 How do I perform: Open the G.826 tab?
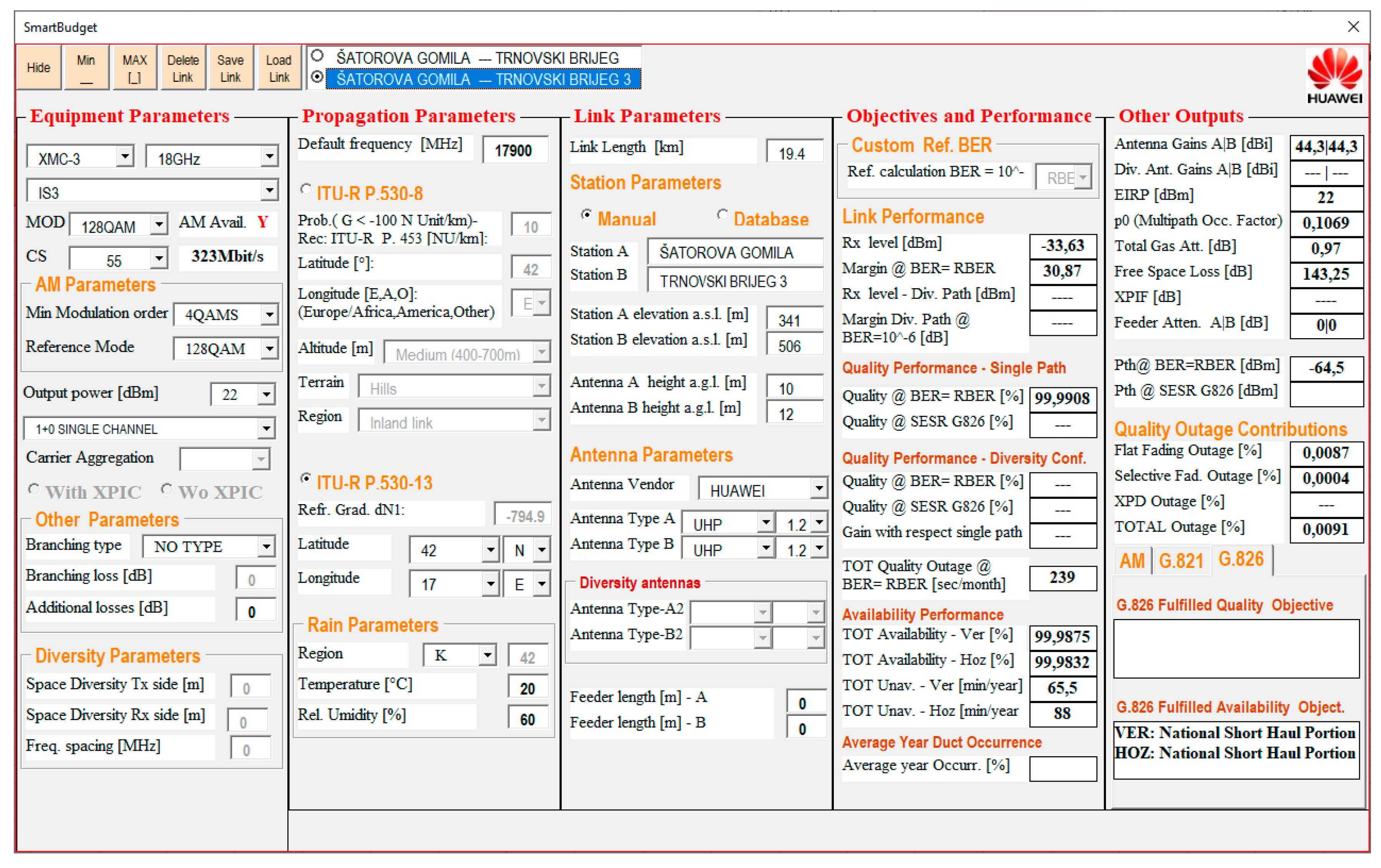coord(1240,559)
